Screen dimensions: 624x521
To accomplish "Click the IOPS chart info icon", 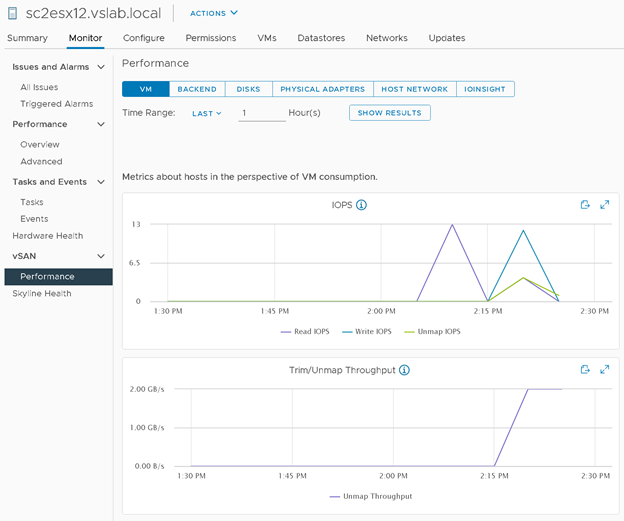I will click(362, 205).
